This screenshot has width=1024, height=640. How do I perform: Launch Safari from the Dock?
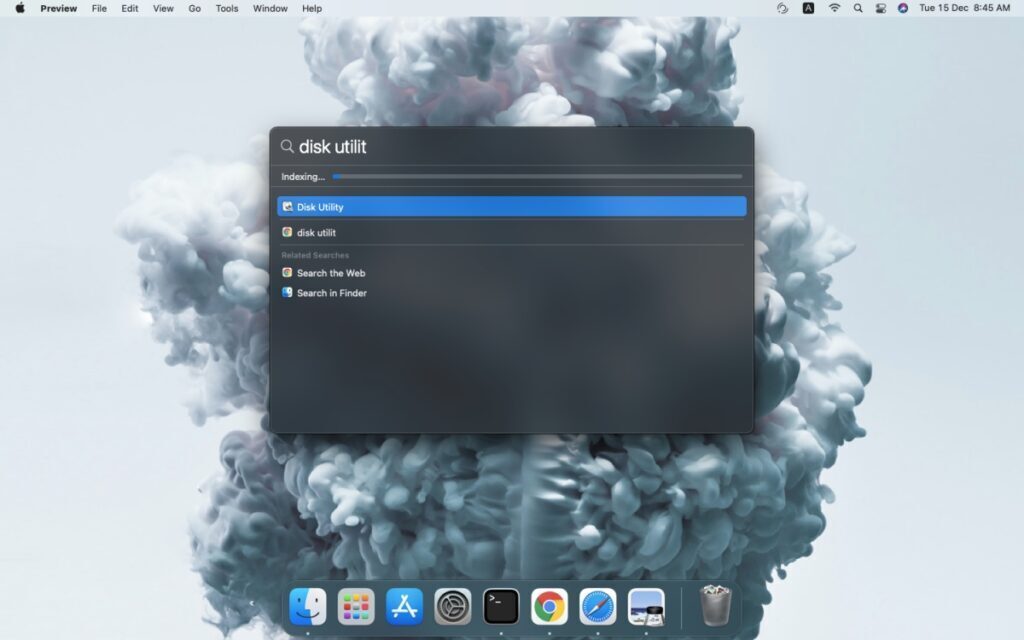click(598, 606)
